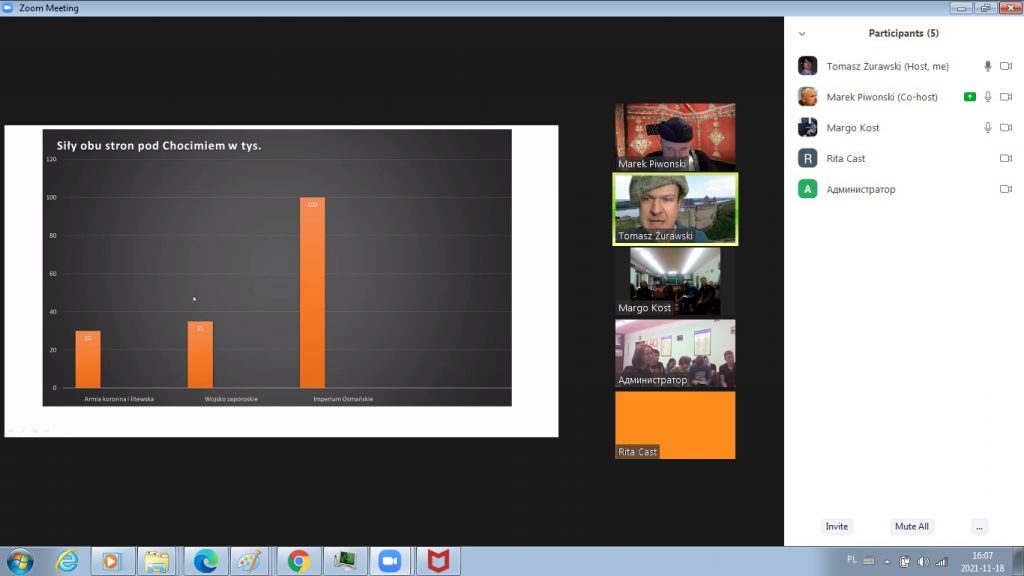The width and height of the screenshot is (1024, 576).
Task: Click the Invite button
Action: (x=837, y=526)
